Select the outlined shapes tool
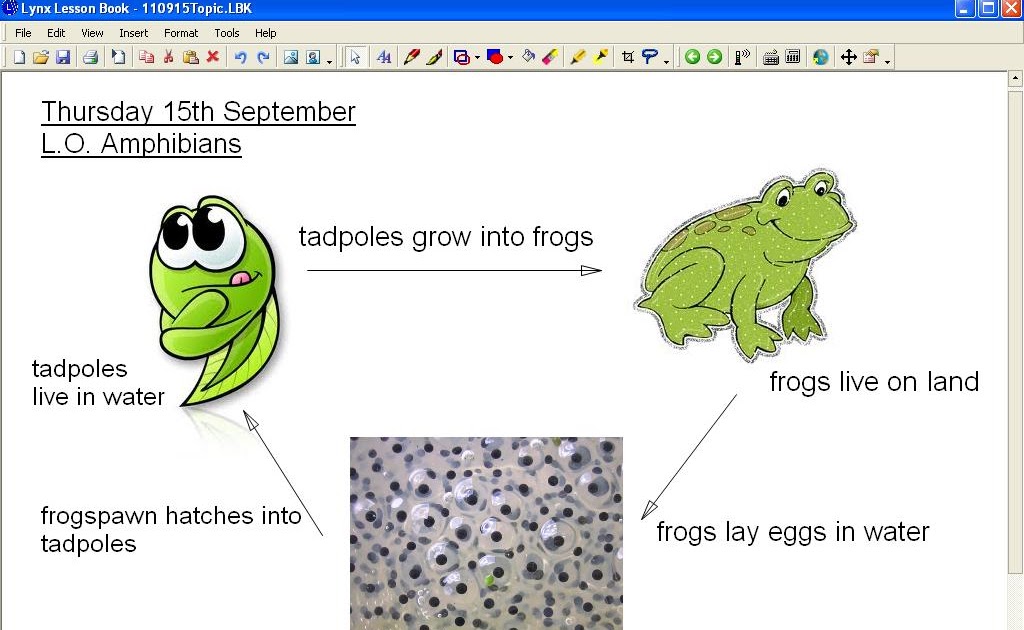 tap(462, 57)
